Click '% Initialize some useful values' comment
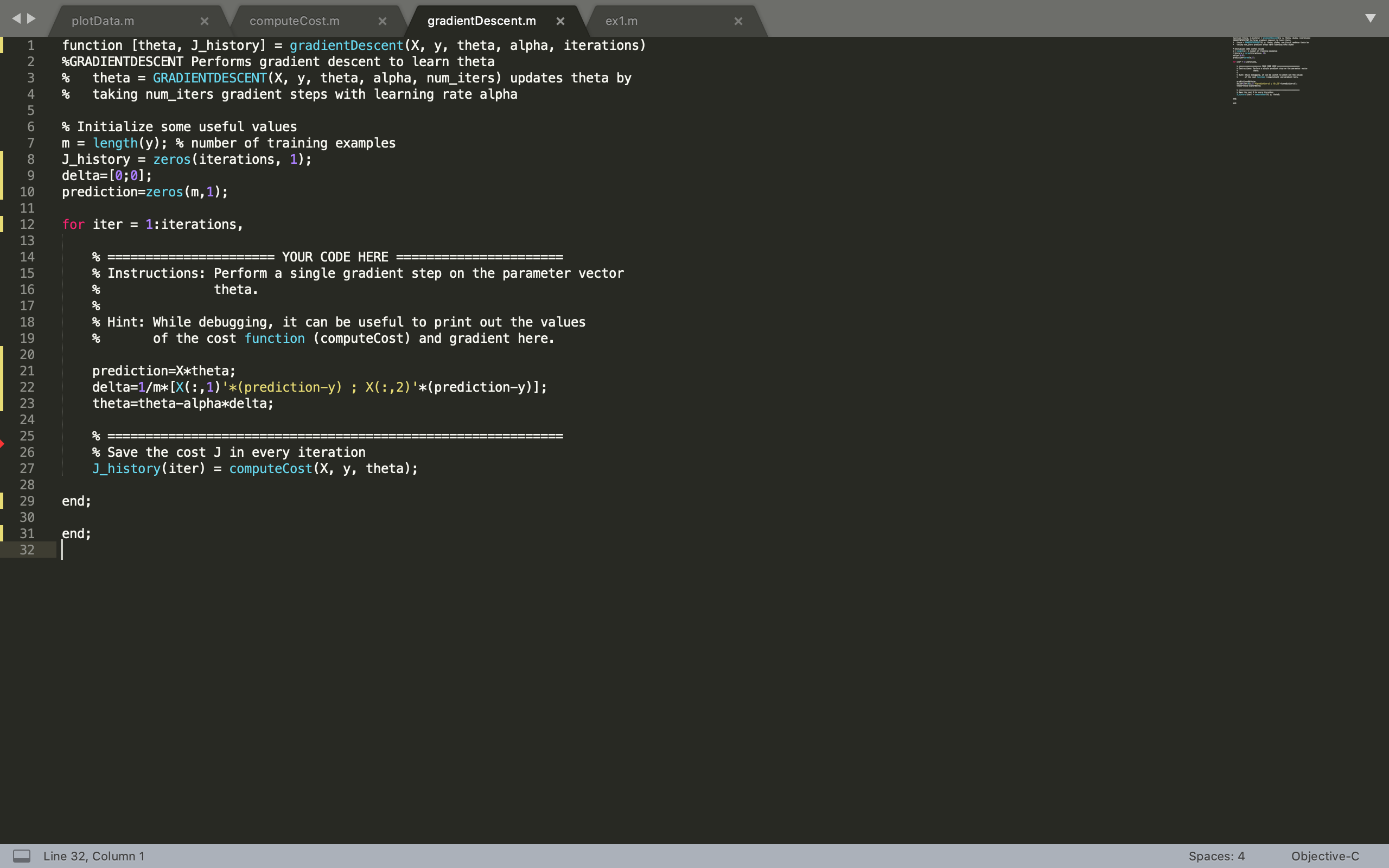The image size is (1389, 868). click(x=180, y=127)
